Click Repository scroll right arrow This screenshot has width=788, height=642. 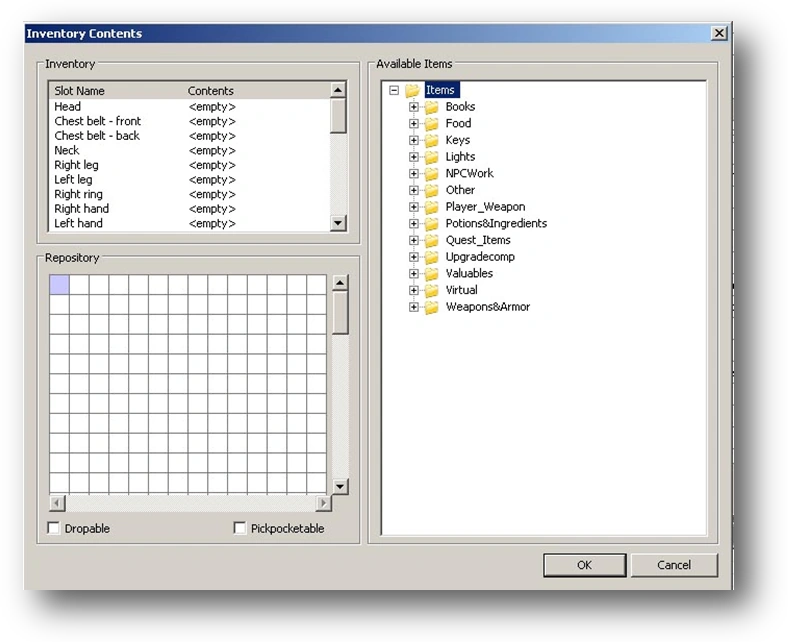[324, 503]
